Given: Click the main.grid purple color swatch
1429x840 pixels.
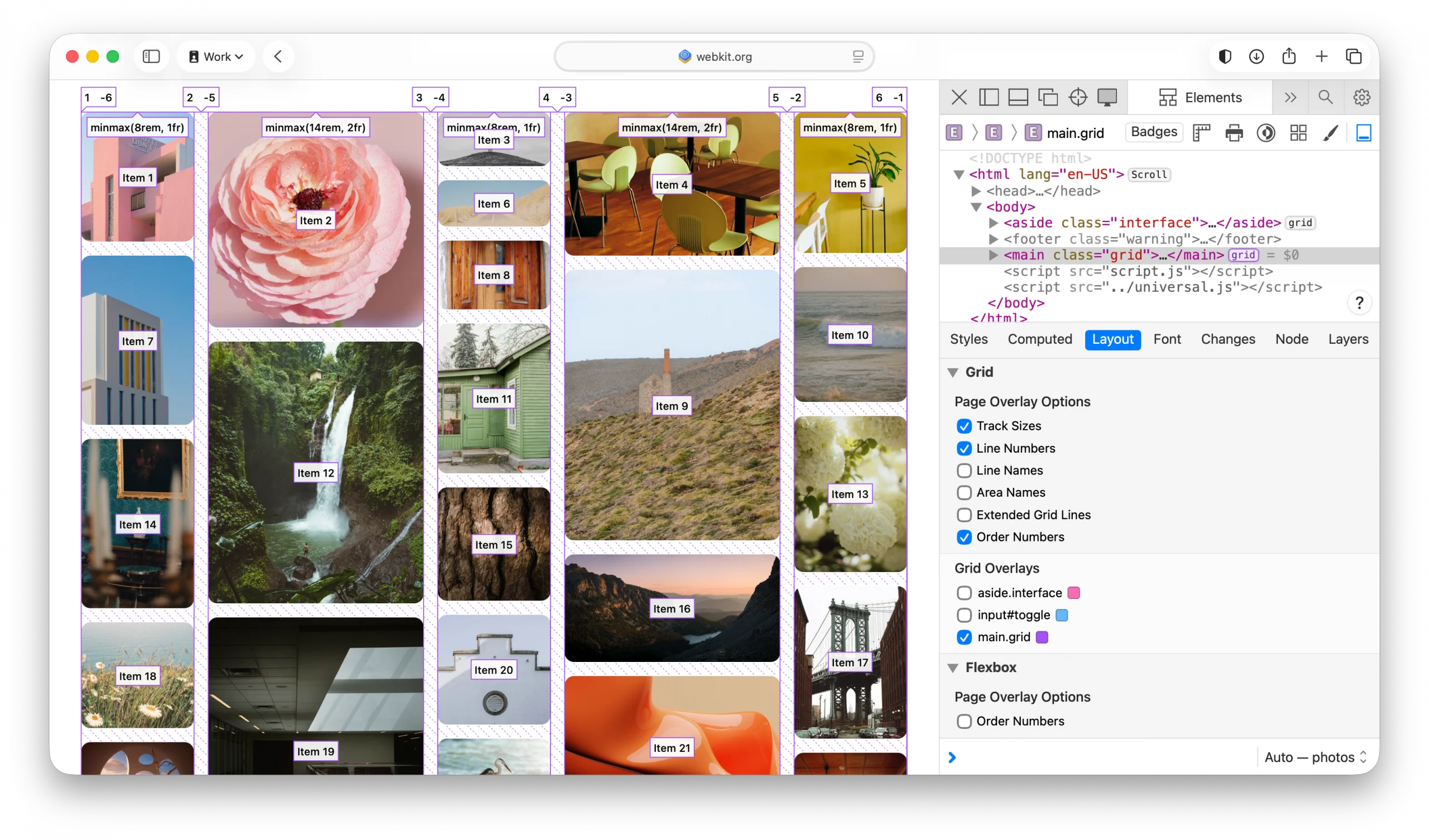Looking at the screenshot, I should (x=1043, y=637).
